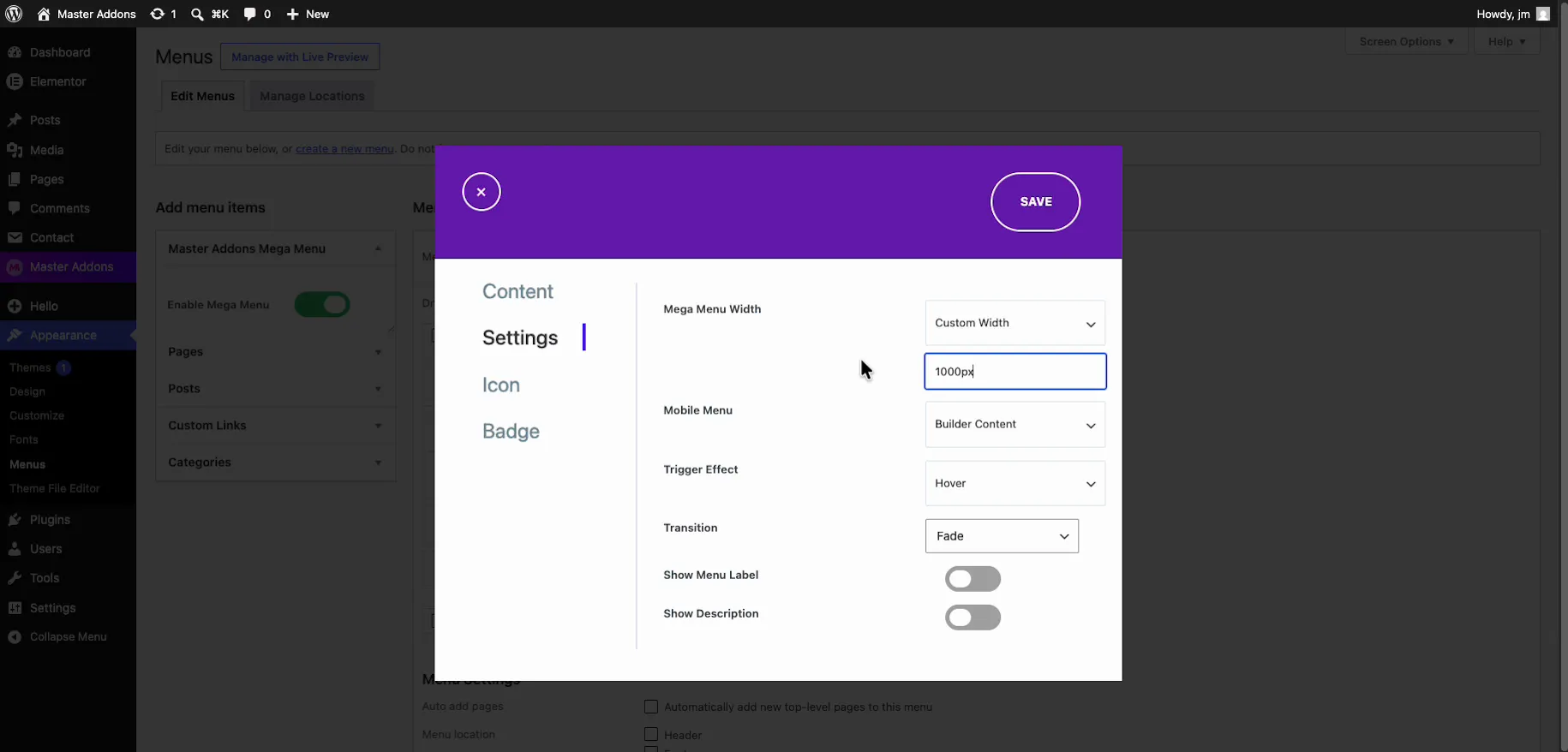
Task: Open the Edit Menus tab
Action: click(x=202, y=96)
